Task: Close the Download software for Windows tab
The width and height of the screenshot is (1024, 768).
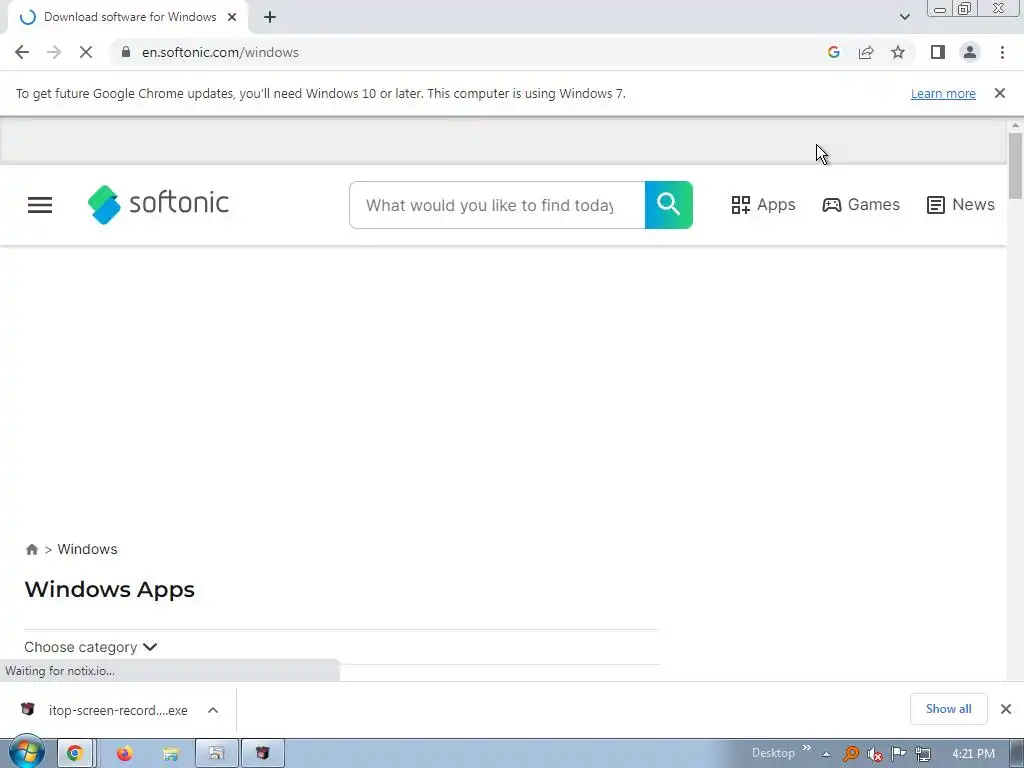Action: click(x=232, y=17)
